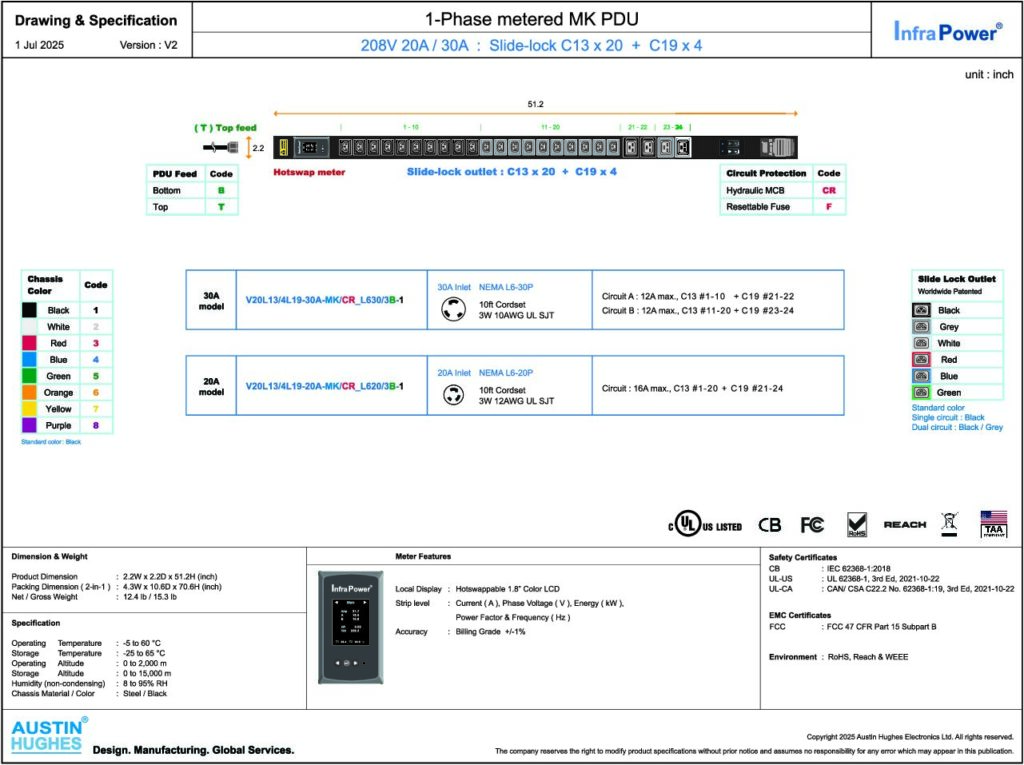The width and height of the screenshot is (1024, 765).
Task: Click the Green chassis color swatch
Action: 29,376
